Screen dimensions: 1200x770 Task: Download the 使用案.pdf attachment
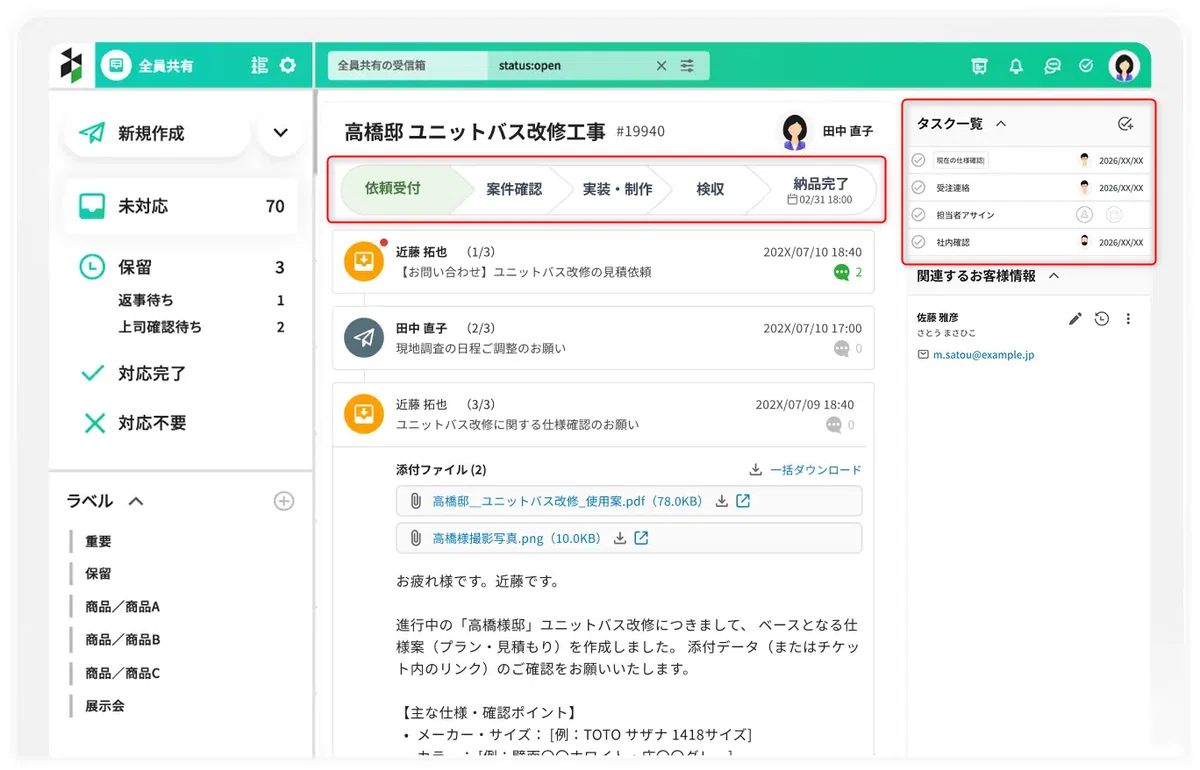[x=722, y=501]
